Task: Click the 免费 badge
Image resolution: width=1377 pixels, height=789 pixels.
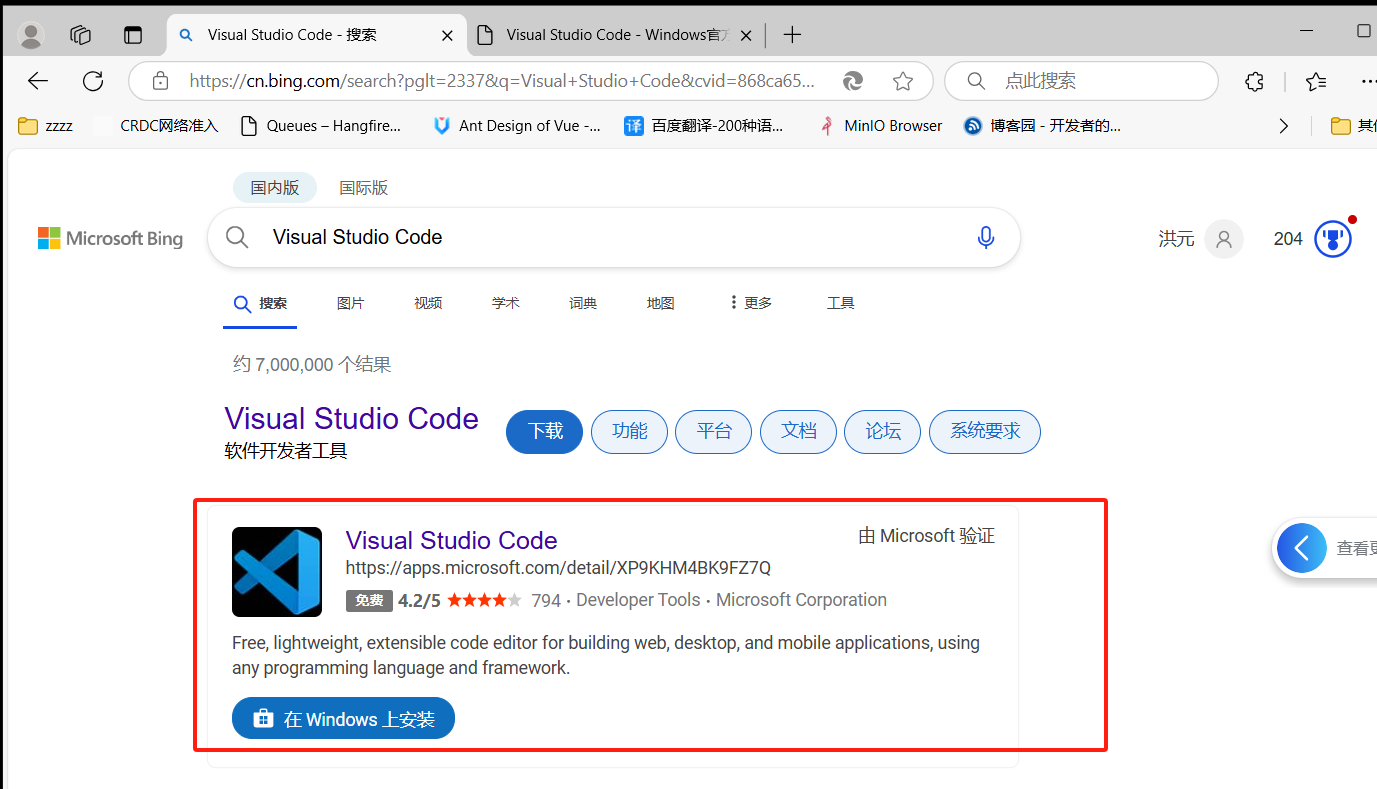Action: 369,601
